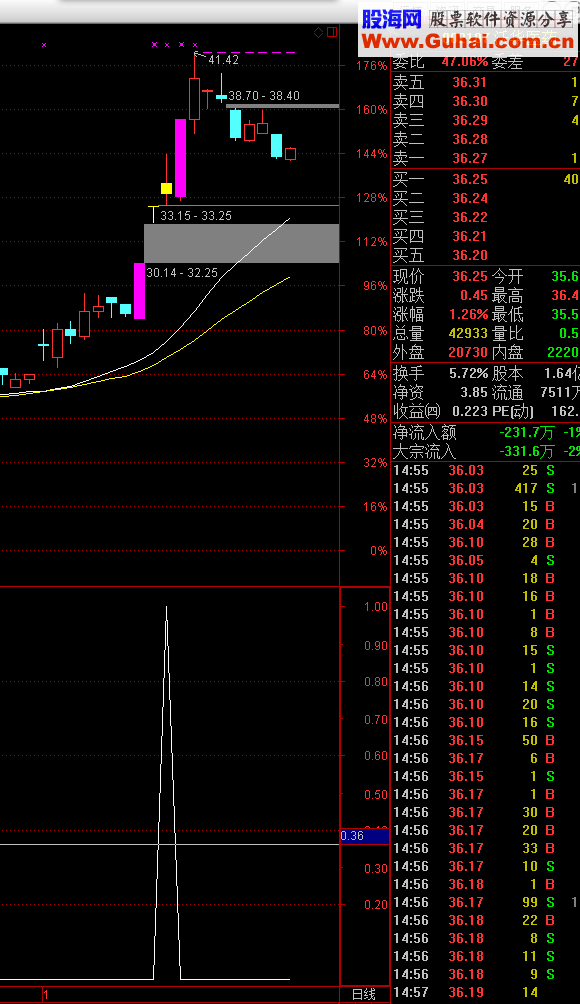This screenshot has width=580, height=1004.
Task: Select the 卖四 36.30 ask row
Action: 485,101
